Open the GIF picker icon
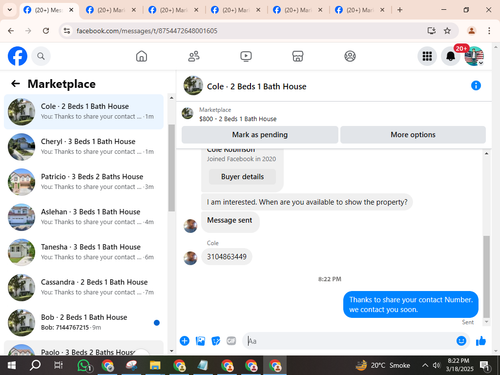This screenshot has height=375, width=500. 231,341
